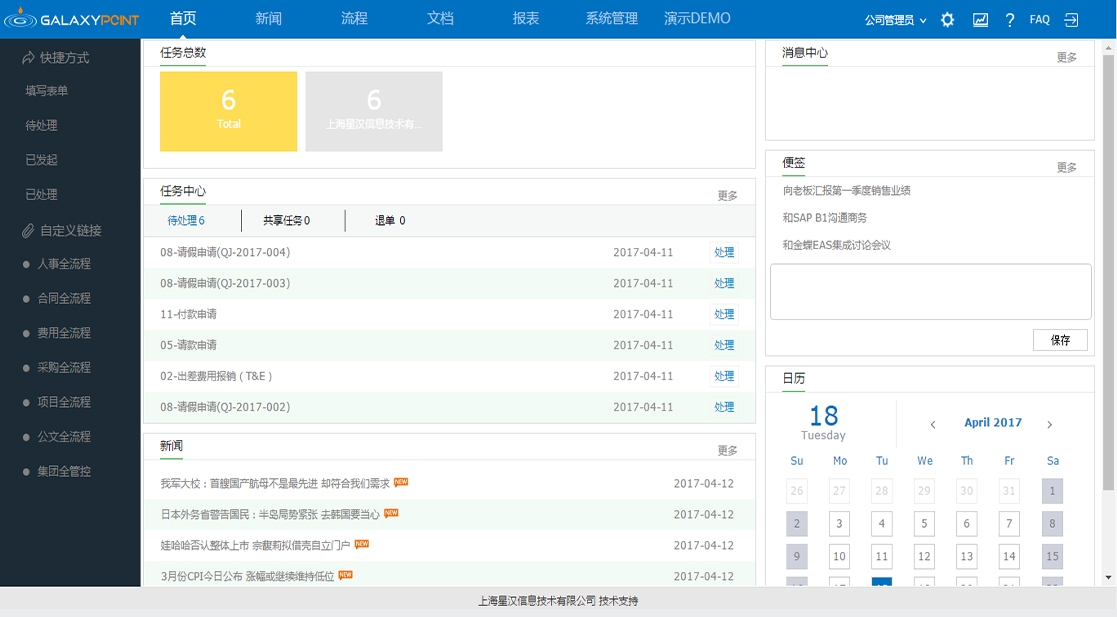This screenshot has height=617, width=1117.
Task: Click 更多 in the 任务中心 panel
Action: (x=727, y=195)
